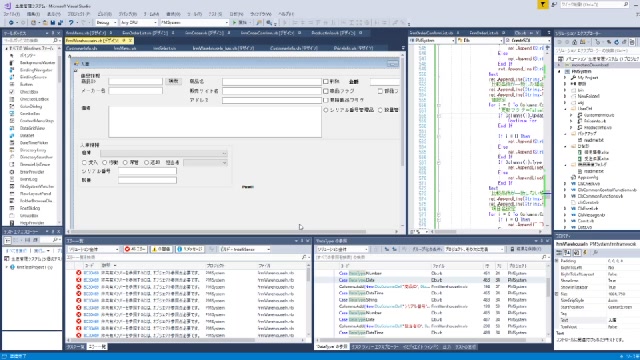The width and height of the screenshot is (640, 360).
Task: Check the checkbox beside the アドレス field
Action: [326, 100]
